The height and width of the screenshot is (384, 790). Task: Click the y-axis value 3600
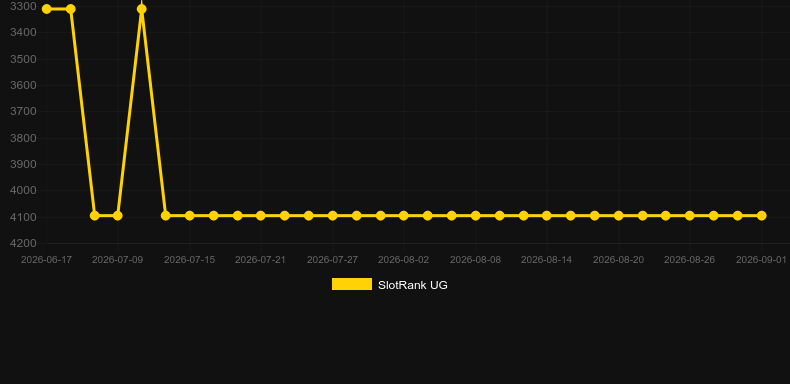[x=23, y=85]
